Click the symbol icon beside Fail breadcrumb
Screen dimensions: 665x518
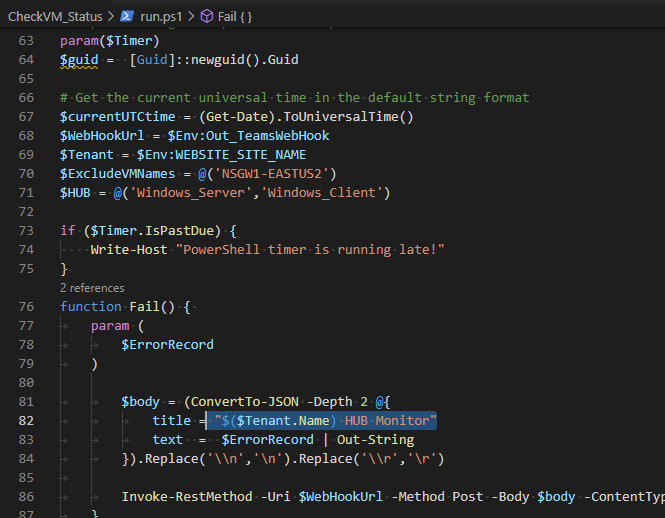(207, 17)
